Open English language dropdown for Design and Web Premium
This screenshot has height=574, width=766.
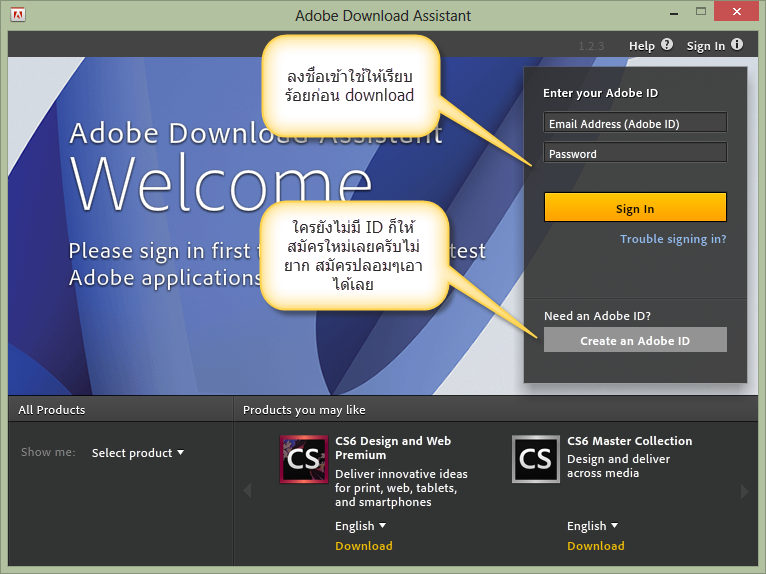(x=360, y=526)
